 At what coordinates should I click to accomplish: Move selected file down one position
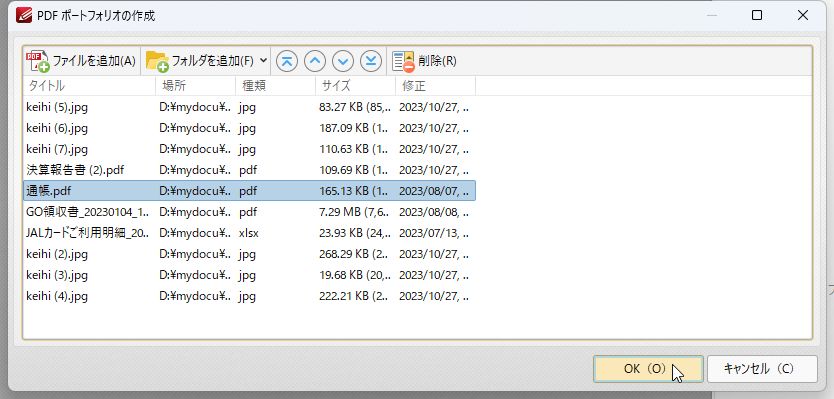pyautogui.click(x=343, y=61)
